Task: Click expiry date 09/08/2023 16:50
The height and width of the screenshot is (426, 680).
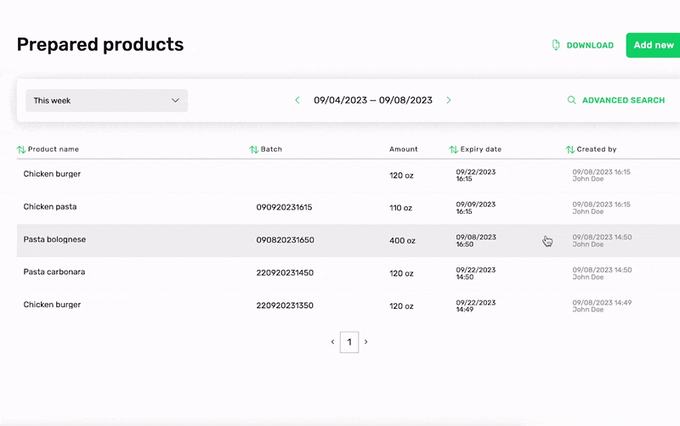Action: coord(476,241)
